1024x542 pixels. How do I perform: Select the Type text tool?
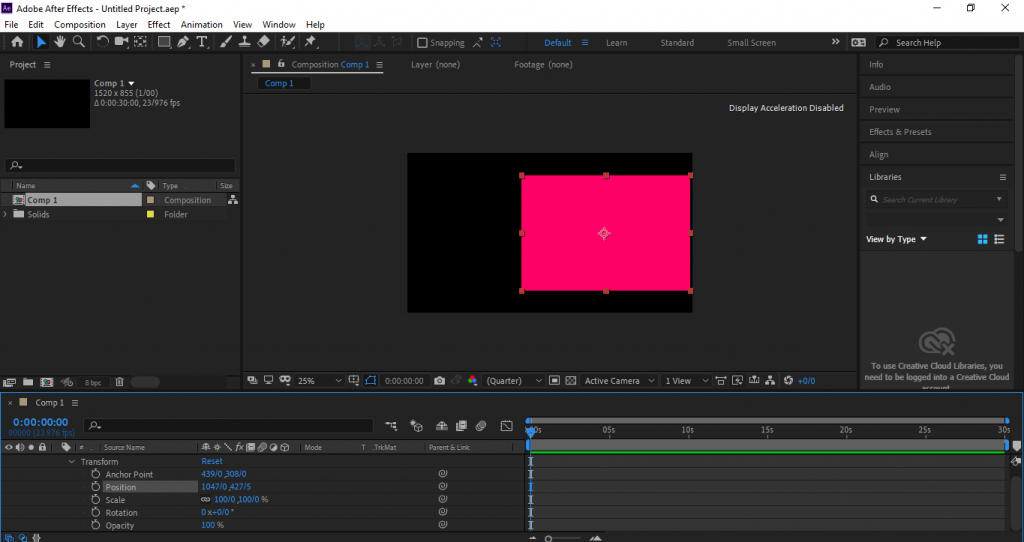click(202, 42)
